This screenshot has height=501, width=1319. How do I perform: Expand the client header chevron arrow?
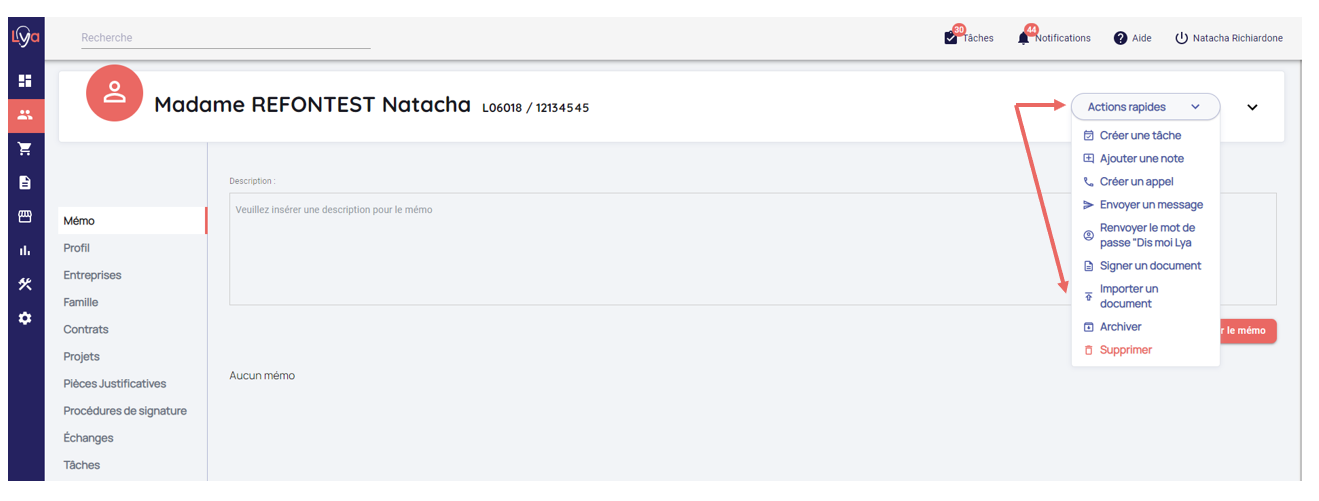(x=1252, y=107)
